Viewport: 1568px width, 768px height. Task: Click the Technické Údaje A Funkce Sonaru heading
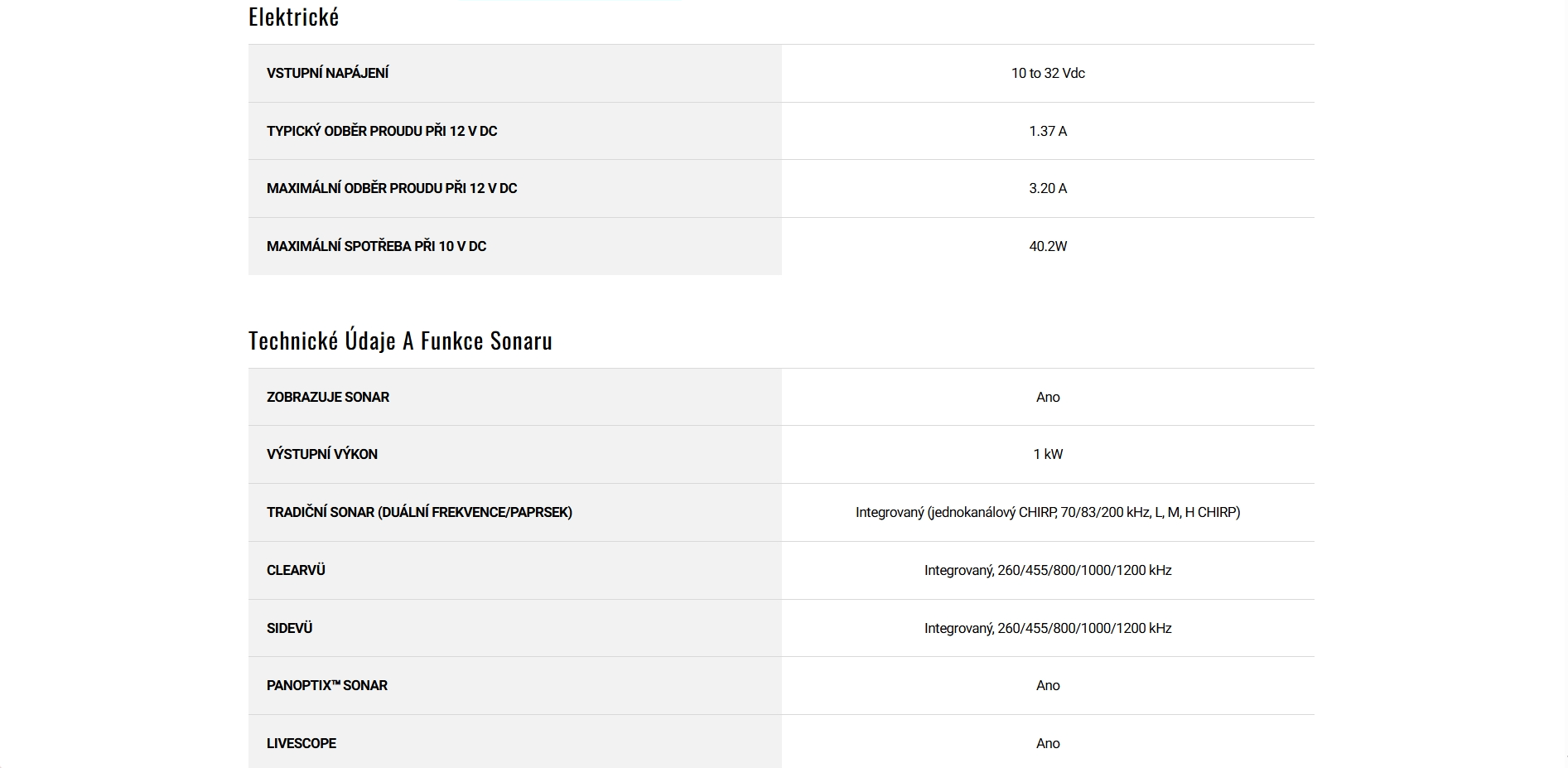click(x=400, y=341)
